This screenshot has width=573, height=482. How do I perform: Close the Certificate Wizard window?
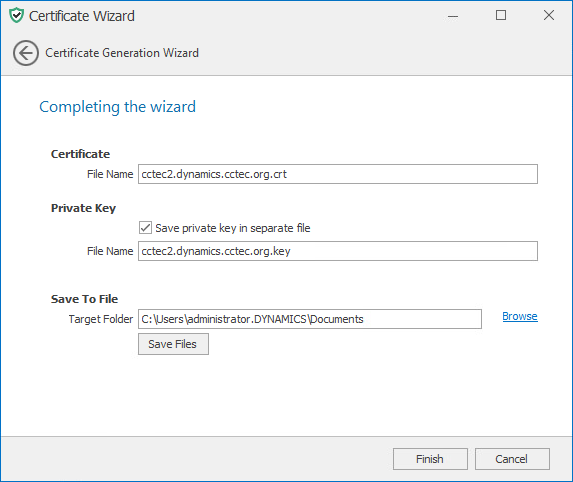(x=549, y=15)
